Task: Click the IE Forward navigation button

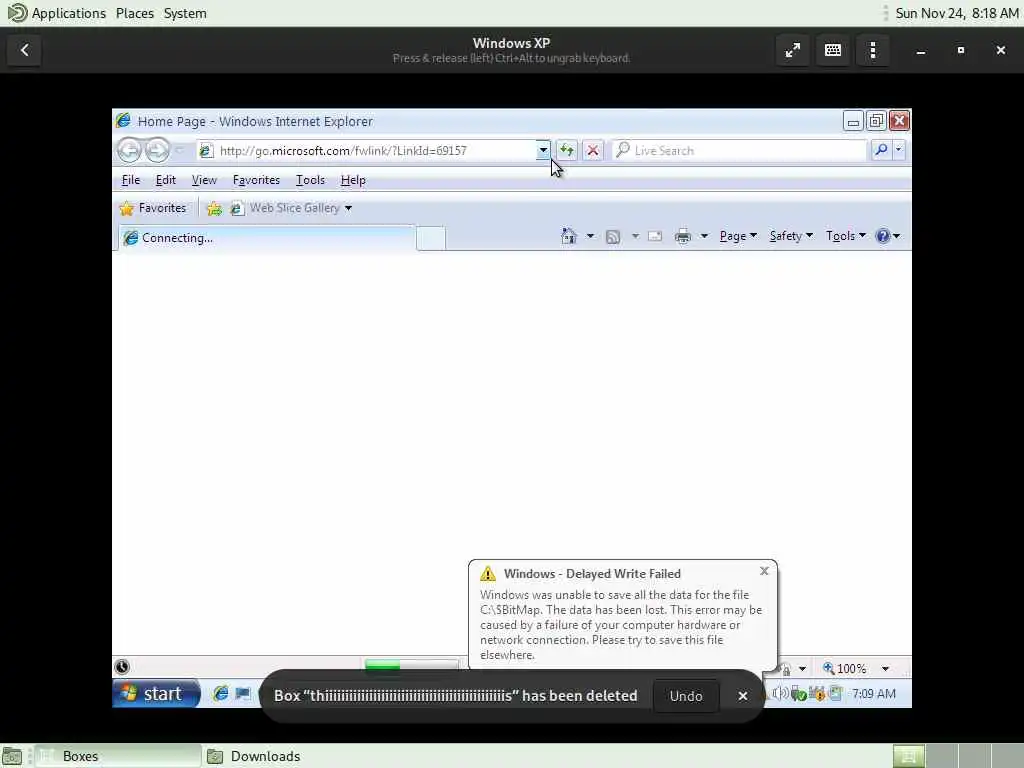Action: 157,150
